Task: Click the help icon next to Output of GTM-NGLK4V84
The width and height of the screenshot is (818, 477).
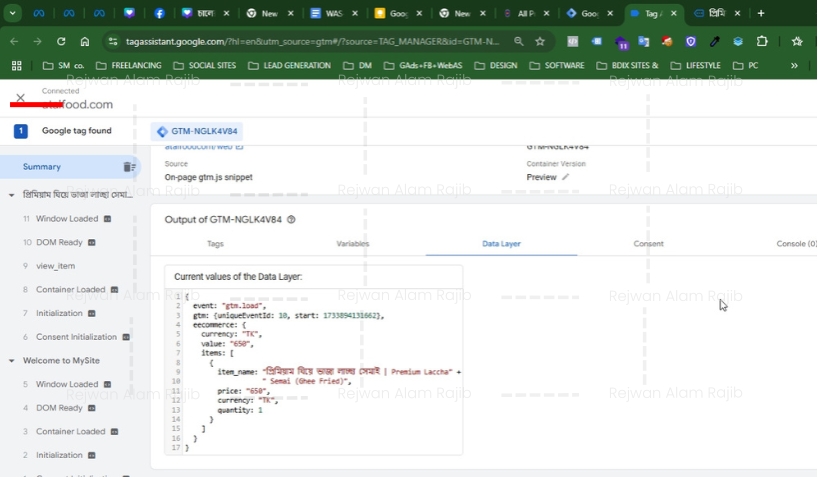Action: point(291,219)
